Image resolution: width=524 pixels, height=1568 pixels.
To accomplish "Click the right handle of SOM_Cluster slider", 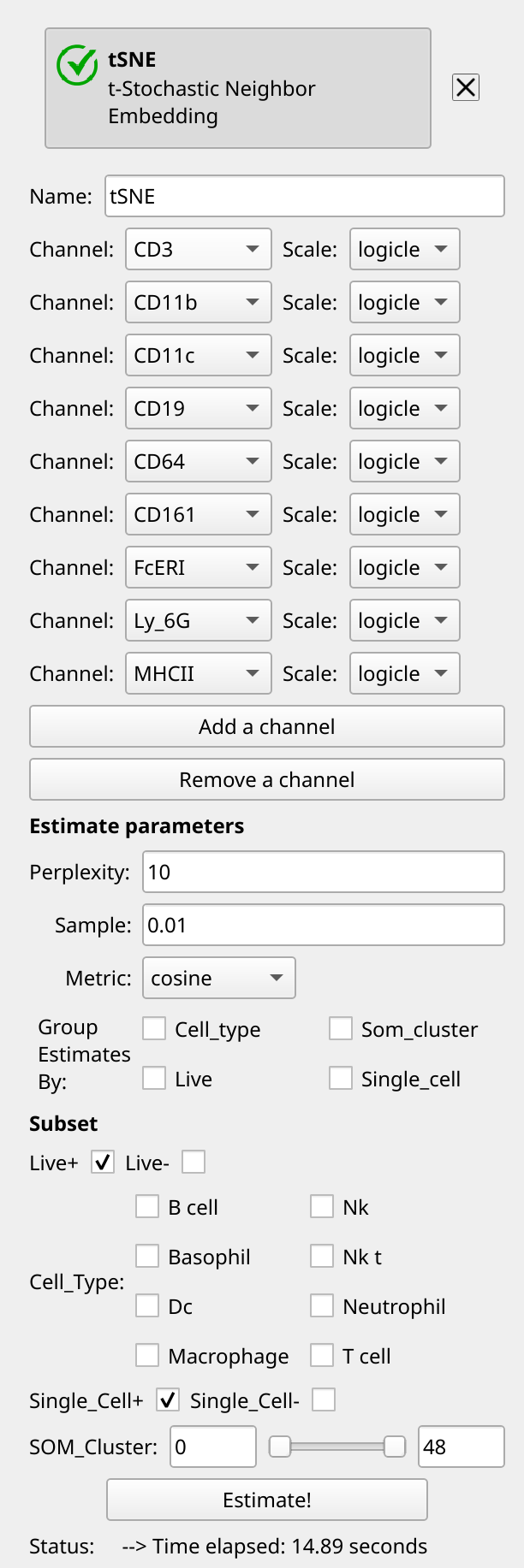I will click(395, 1447).
